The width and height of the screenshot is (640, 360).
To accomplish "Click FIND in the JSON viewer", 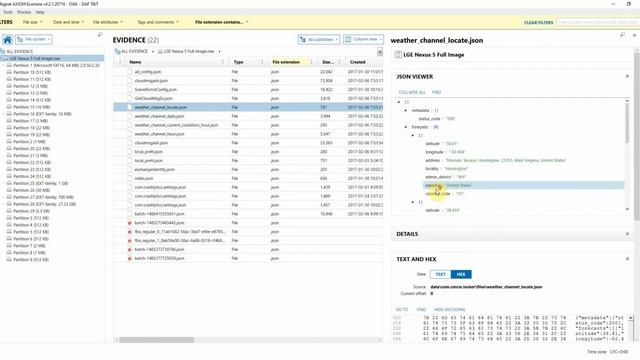I will (436, 92).
